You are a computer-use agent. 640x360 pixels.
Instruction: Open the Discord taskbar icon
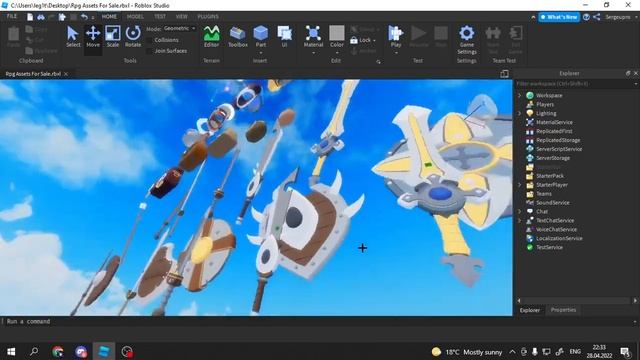tap(81, 351)
